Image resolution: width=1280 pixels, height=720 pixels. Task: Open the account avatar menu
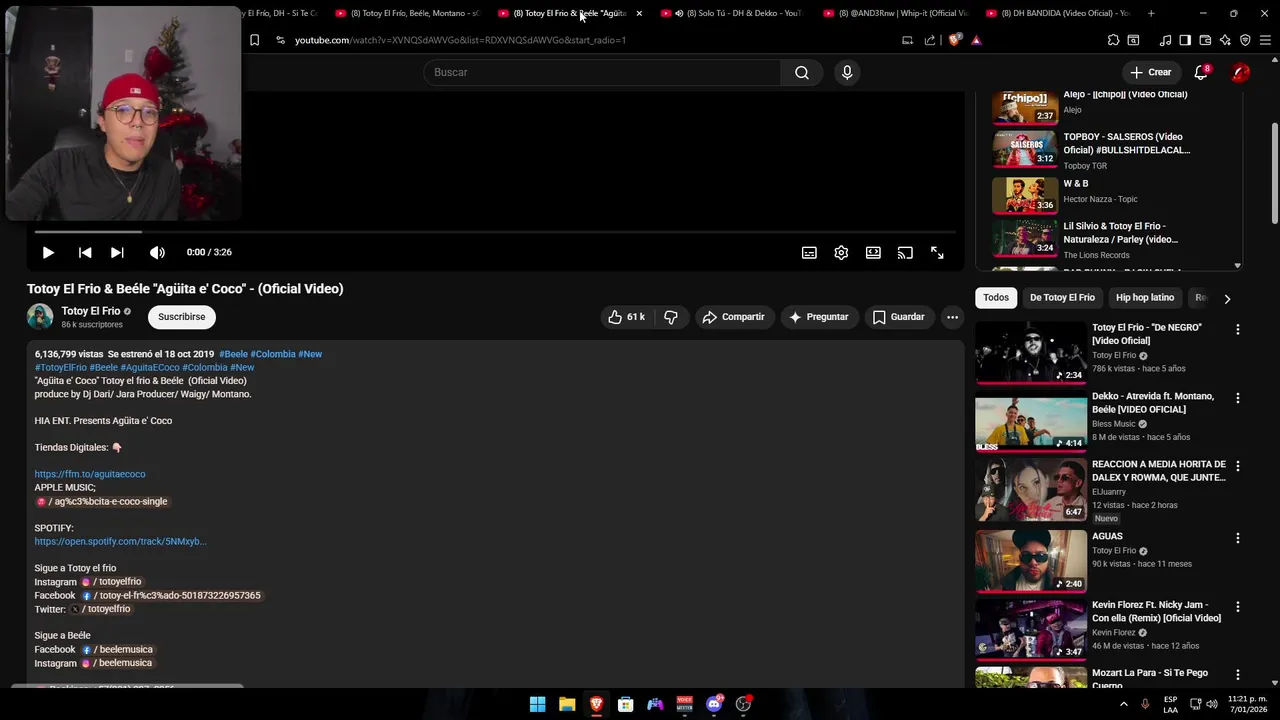[1240, 72]
